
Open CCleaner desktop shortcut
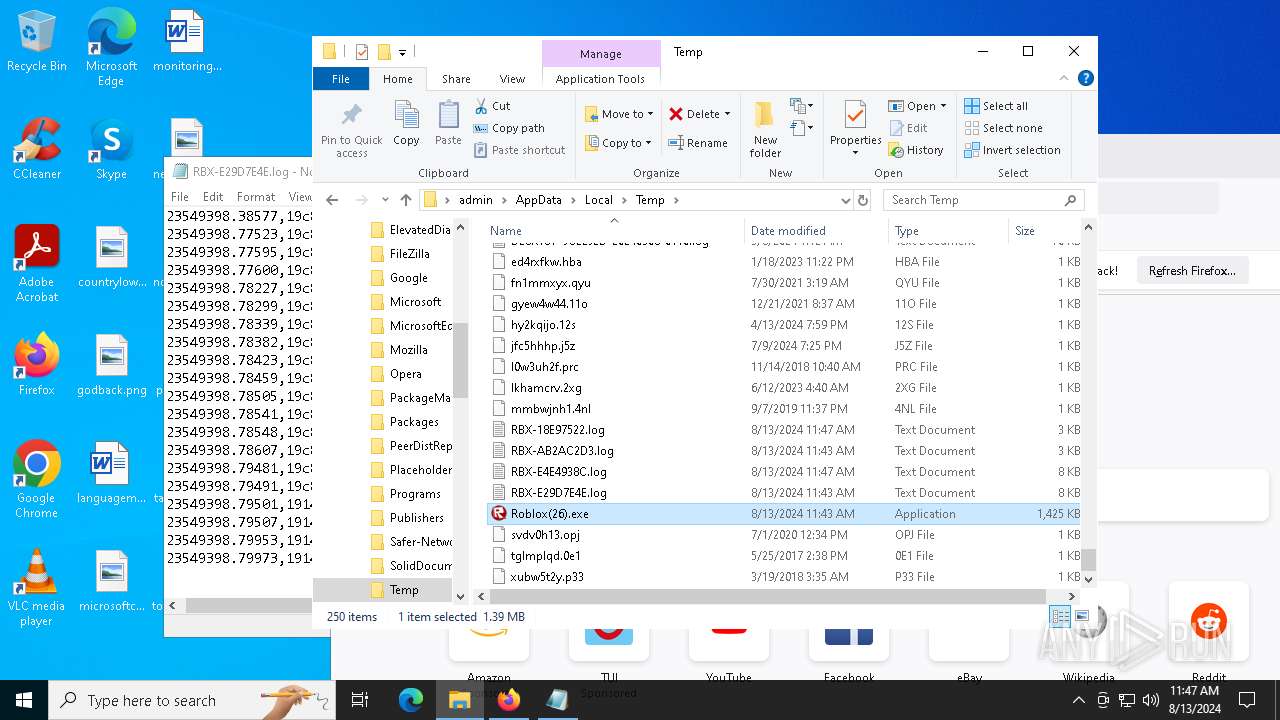tap(37, 148)
